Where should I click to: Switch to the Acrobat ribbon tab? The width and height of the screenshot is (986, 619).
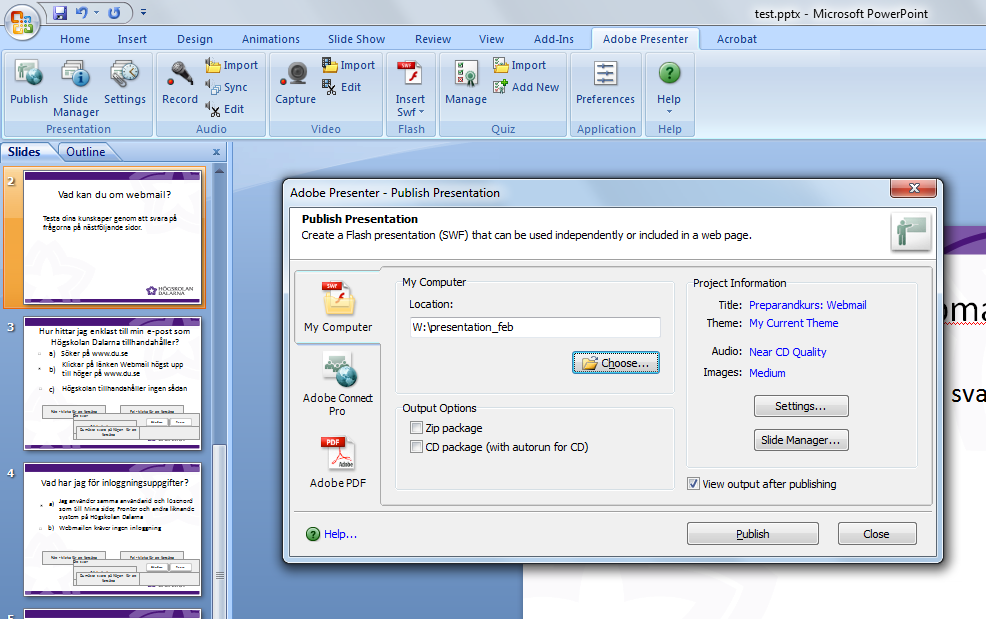click(737, 39)
